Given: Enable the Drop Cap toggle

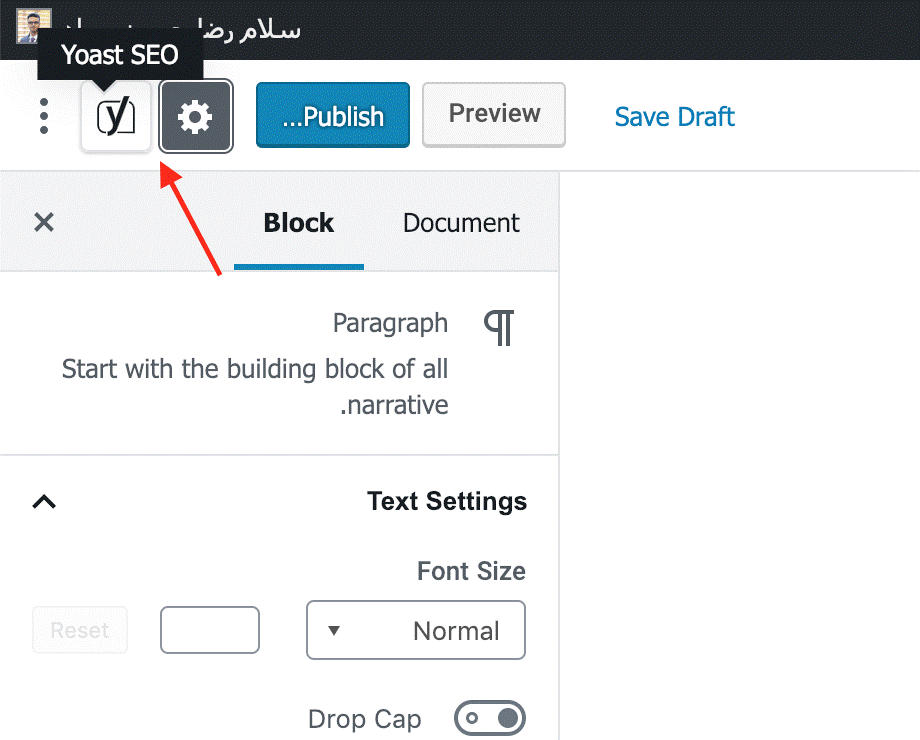Looking at the screenshot, I should tap(489, 718).
